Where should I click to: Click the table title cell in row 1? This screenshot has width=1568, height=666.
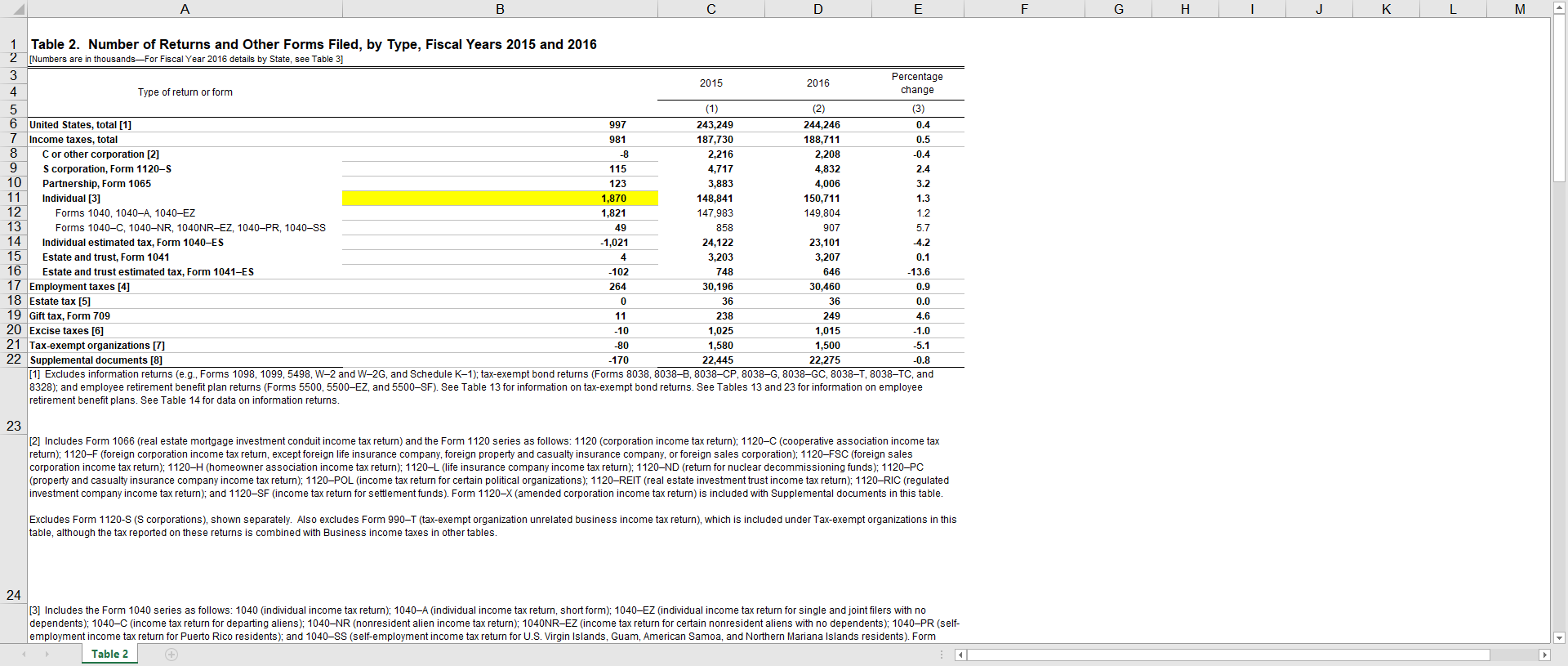pyautogui.click(x=314, y=44)
